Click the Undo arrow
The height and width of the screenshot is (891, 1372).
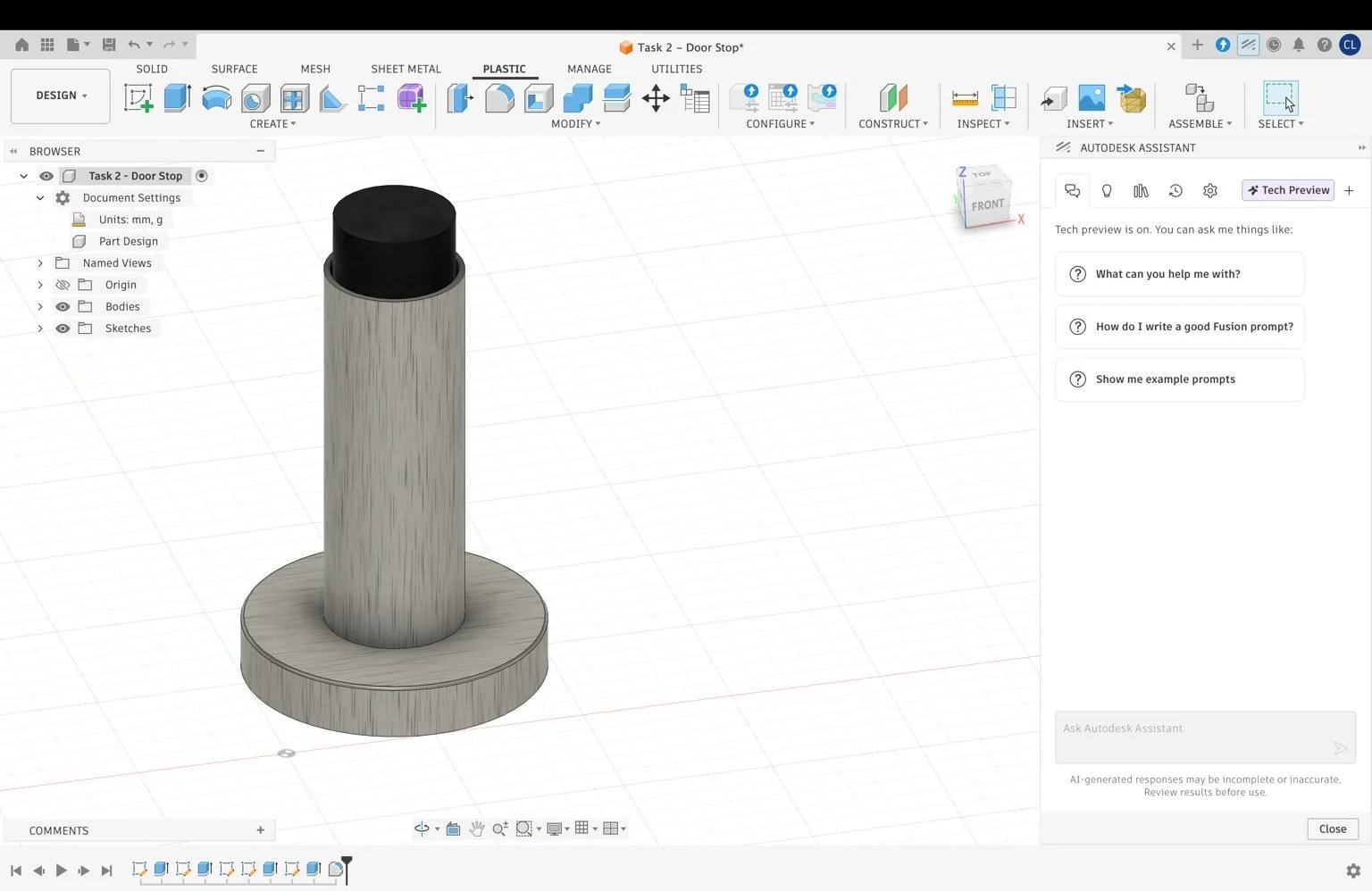[134, 45]
